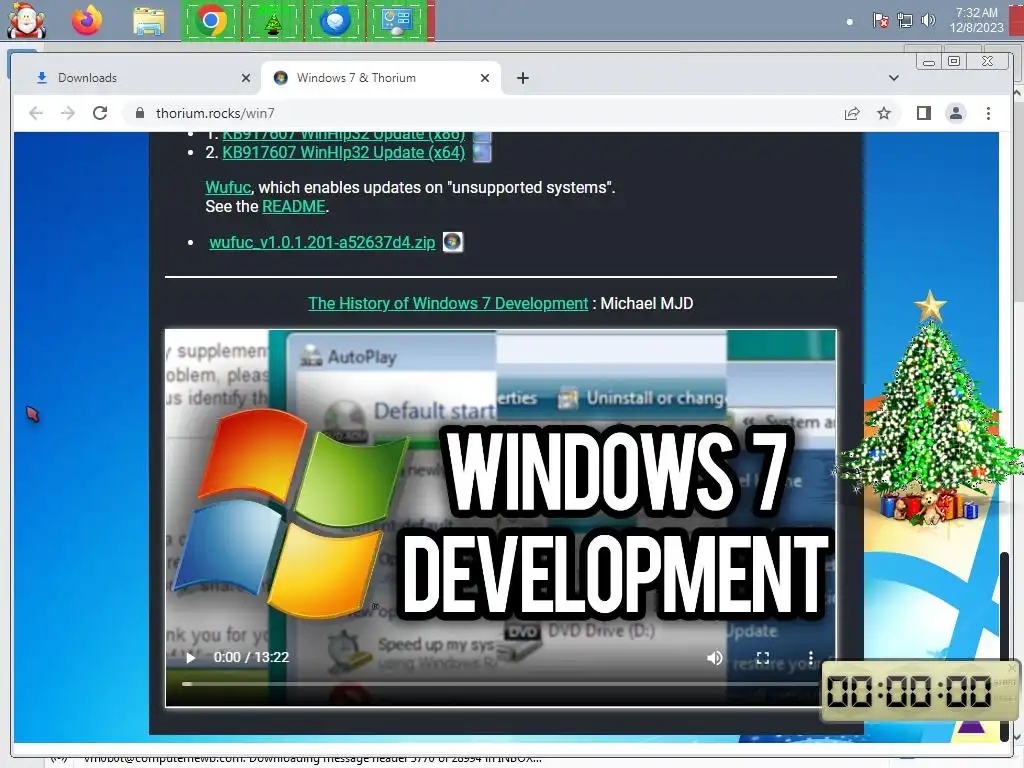The image size is (1024, 768).
Task: Share this page icon
Action: [852, 114]
